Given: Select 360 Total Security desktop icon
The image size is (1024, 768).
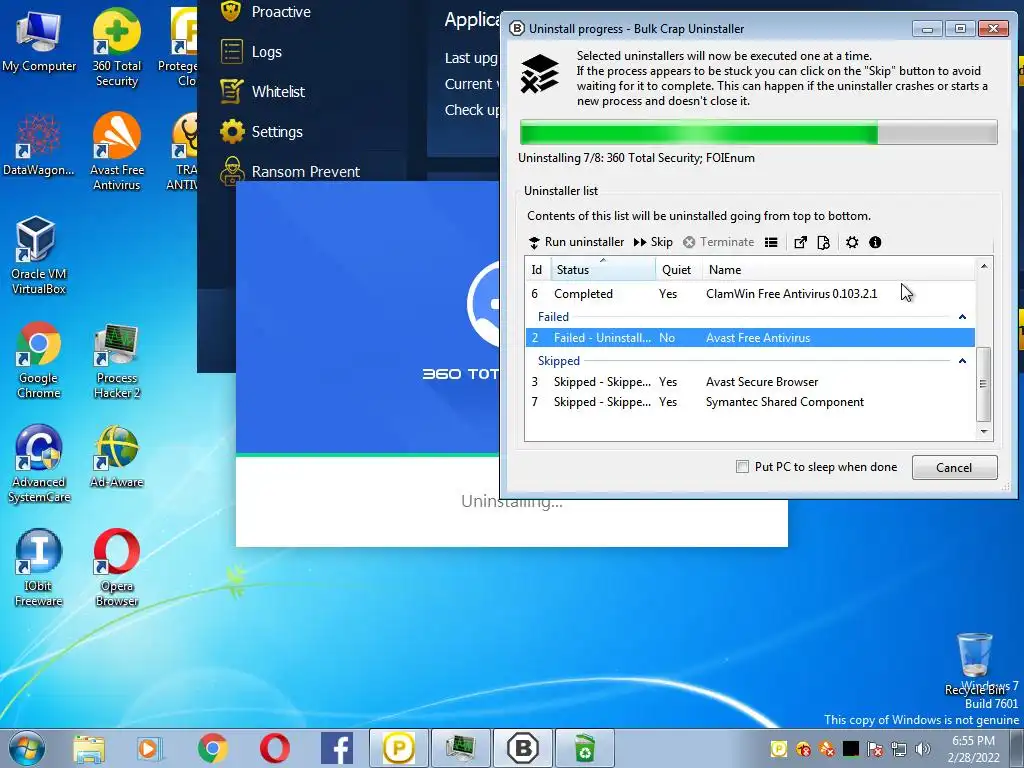Looking at the screenshot, I should (116, 47).
